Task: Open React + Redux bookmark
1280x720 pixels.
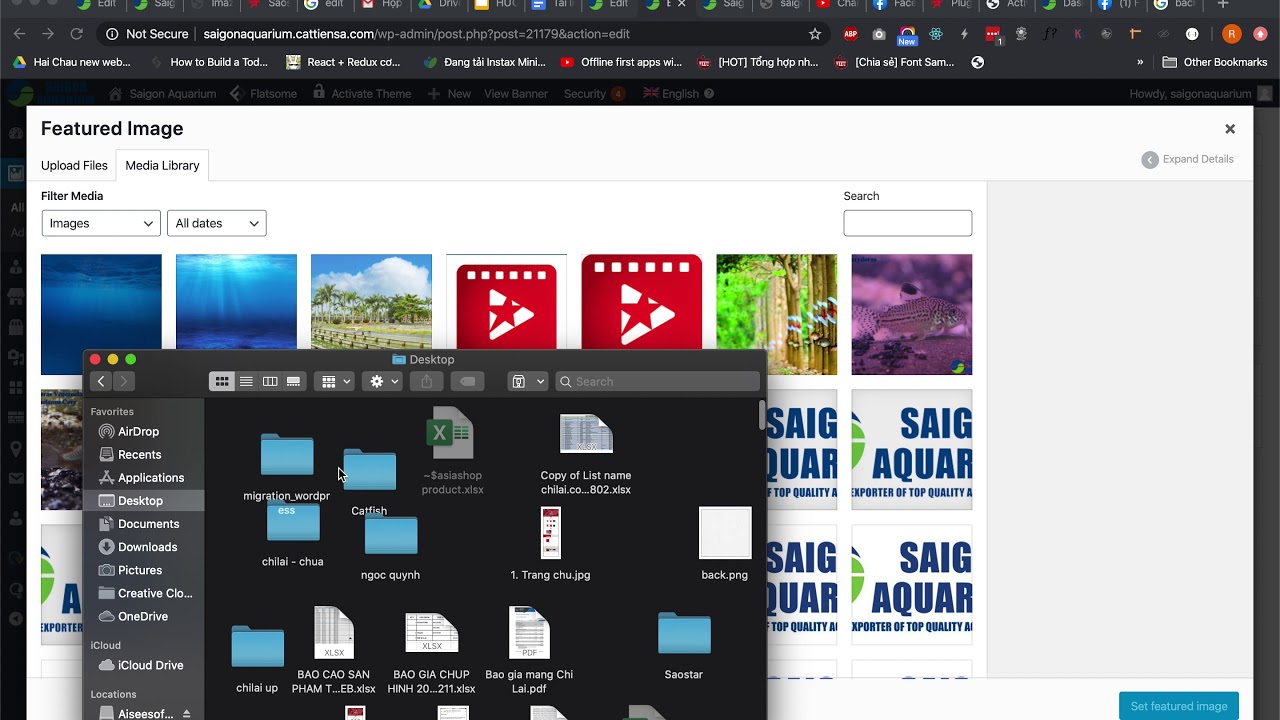Action: [343, 62]
